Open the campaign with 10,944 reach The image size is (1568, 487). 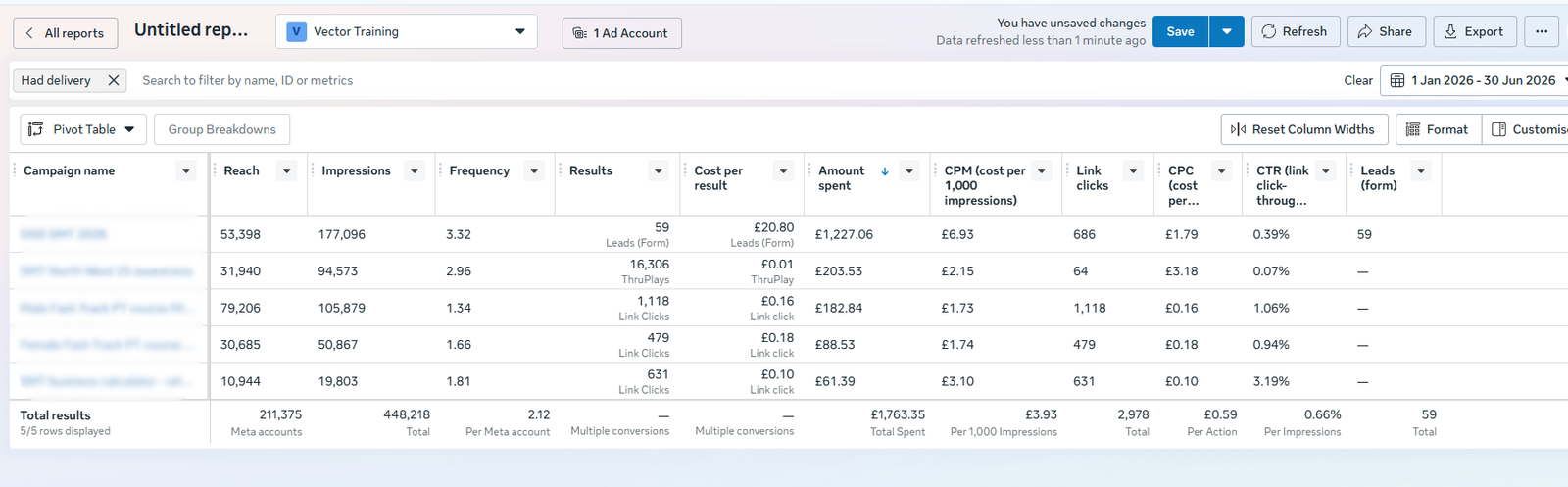pyautogui.click(x=106, y=381)
